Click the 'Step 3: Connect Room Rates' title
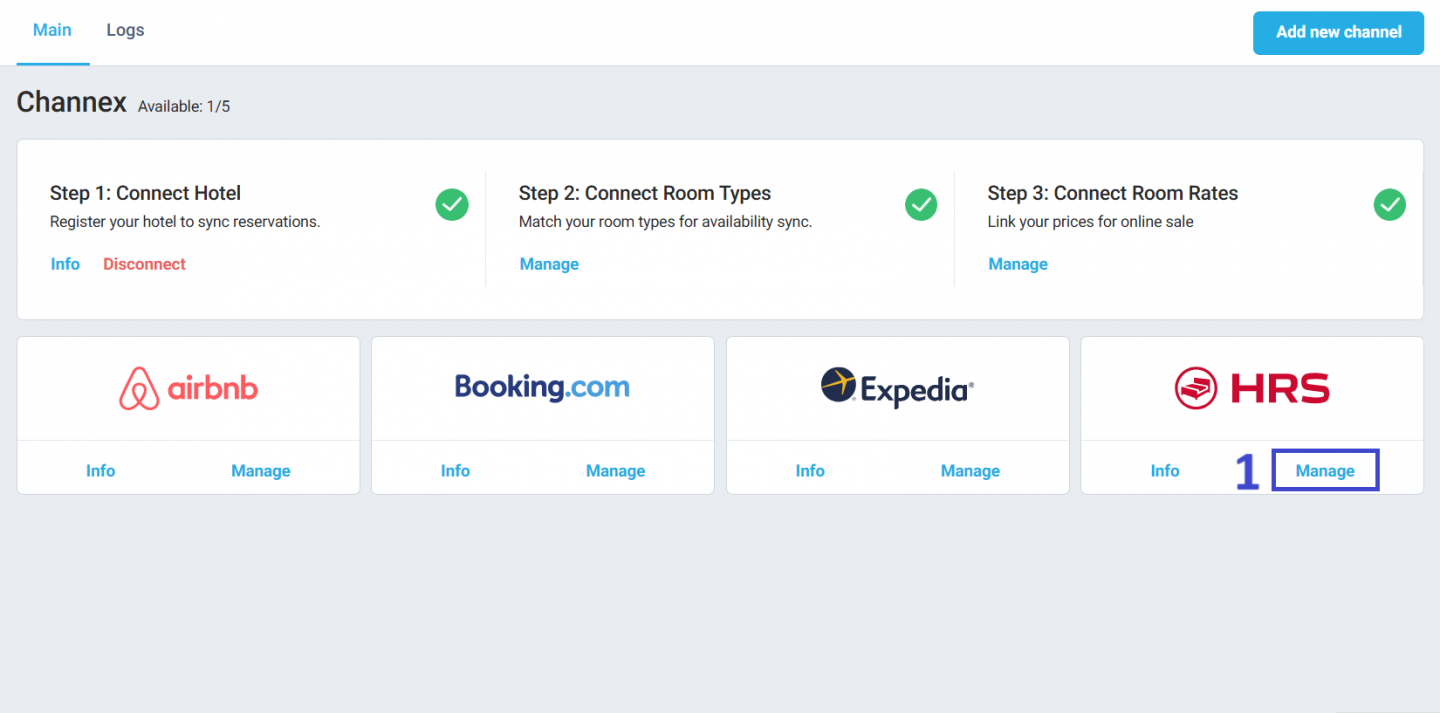 1113,193
